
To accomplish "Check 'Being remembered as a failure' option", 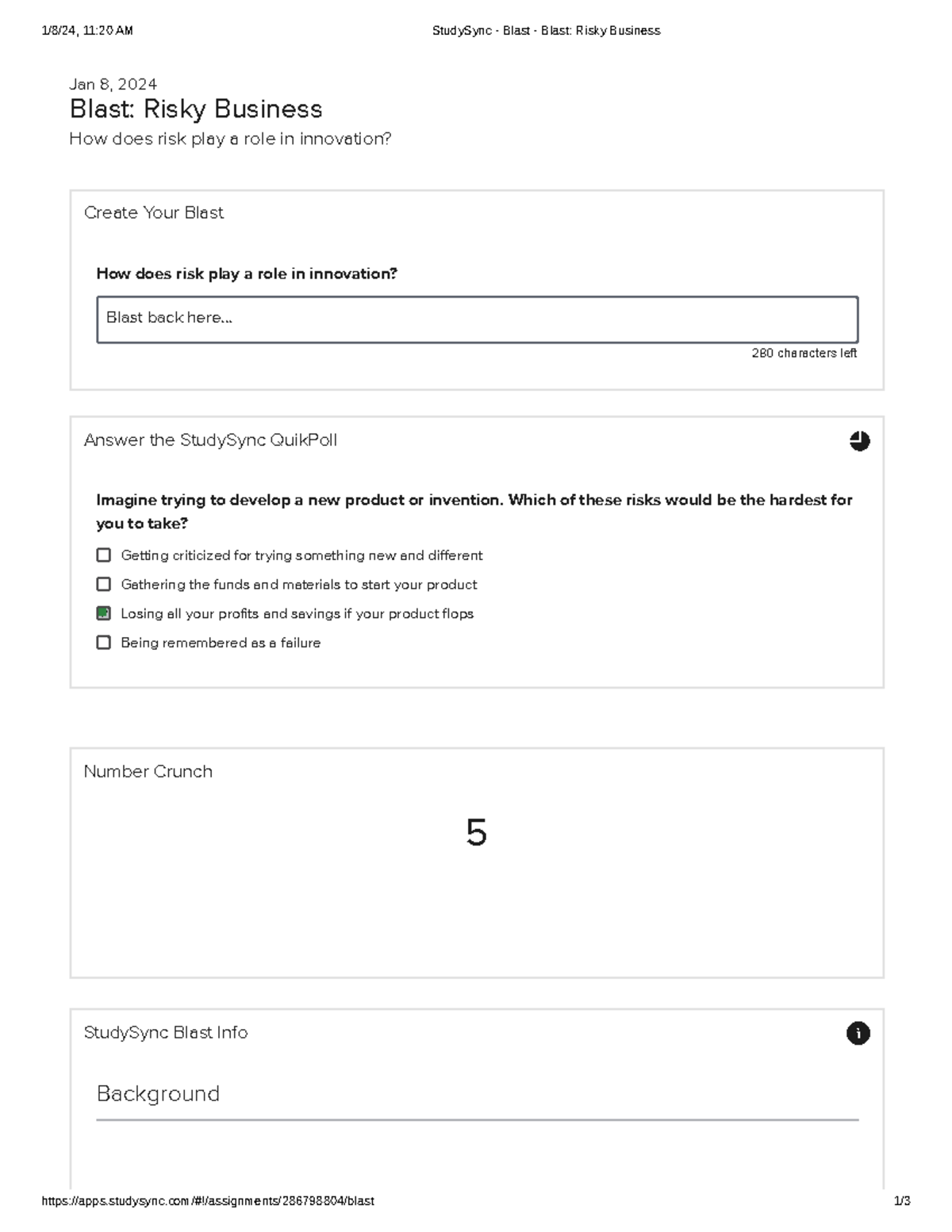I will [103, 642].
